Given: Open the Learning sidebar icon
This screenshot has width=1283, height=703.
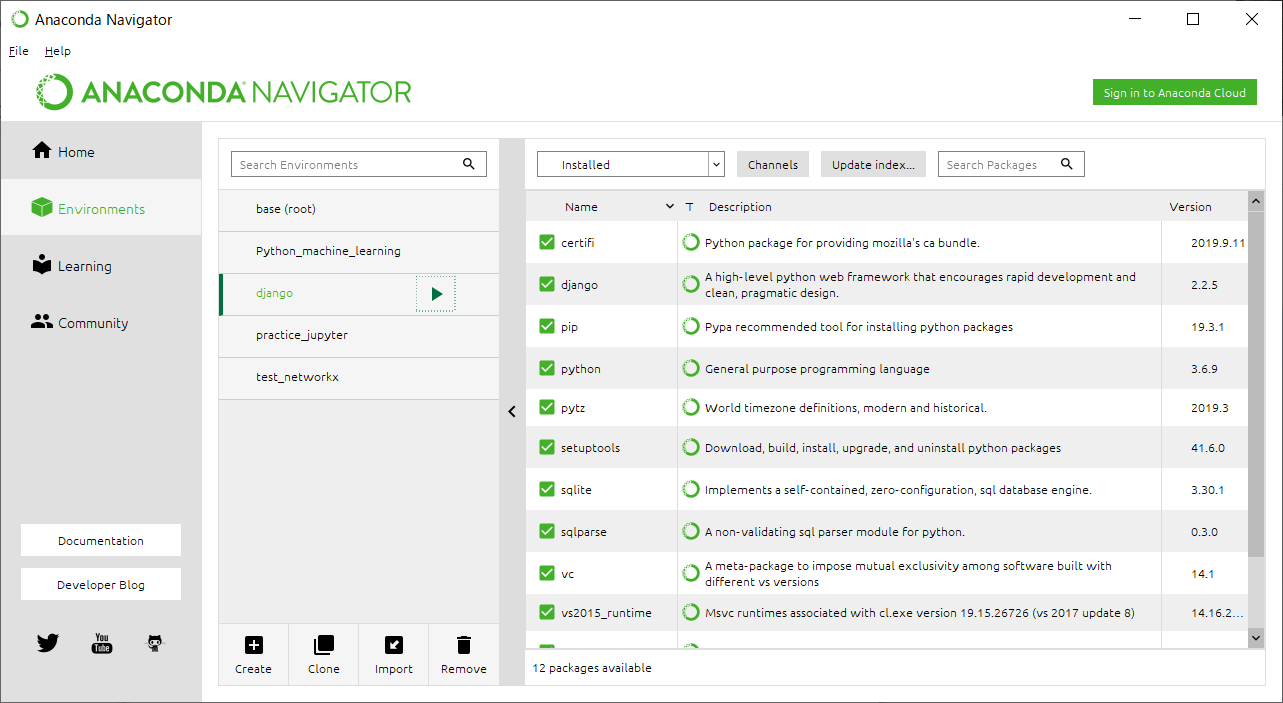Looking at the screenshot, I should pos(41,265).
